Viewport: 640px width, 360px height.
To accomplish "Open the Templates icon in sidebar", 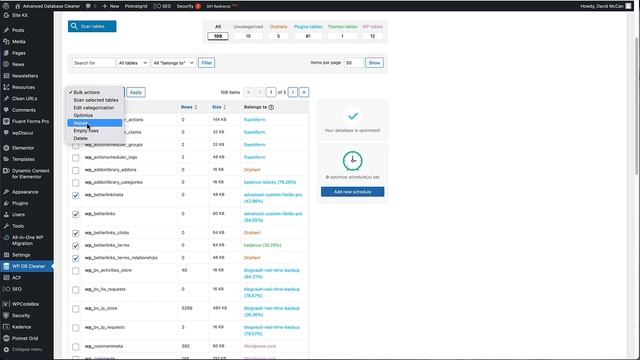I will tap(6, 159).
